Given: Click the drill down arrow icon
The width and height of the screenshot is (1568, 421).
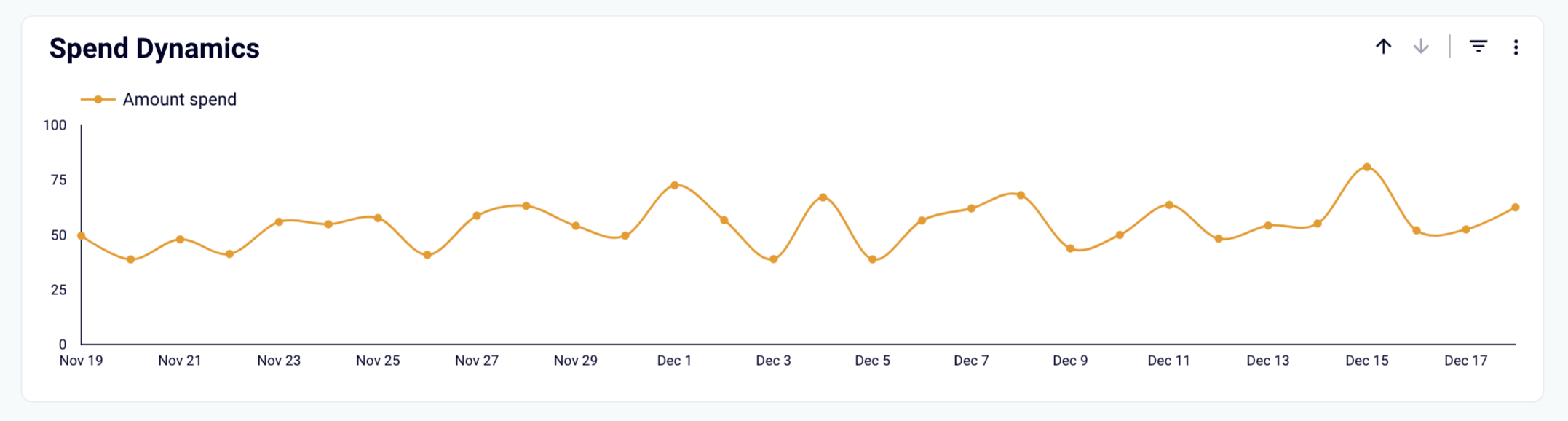Looking at the screenshot, I should (x=1420, y=47).
